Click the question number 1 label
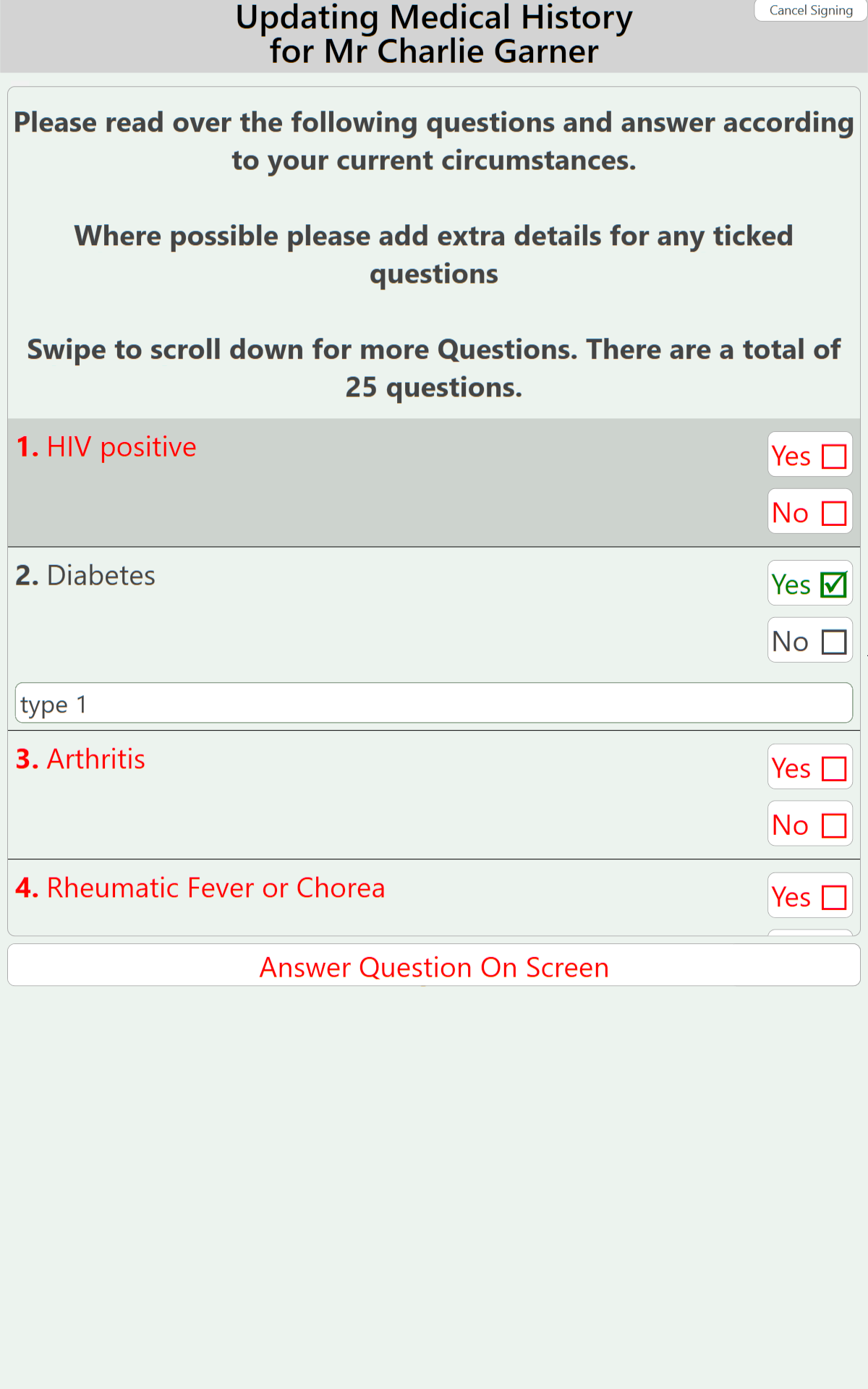 click(x=27, y=447)
